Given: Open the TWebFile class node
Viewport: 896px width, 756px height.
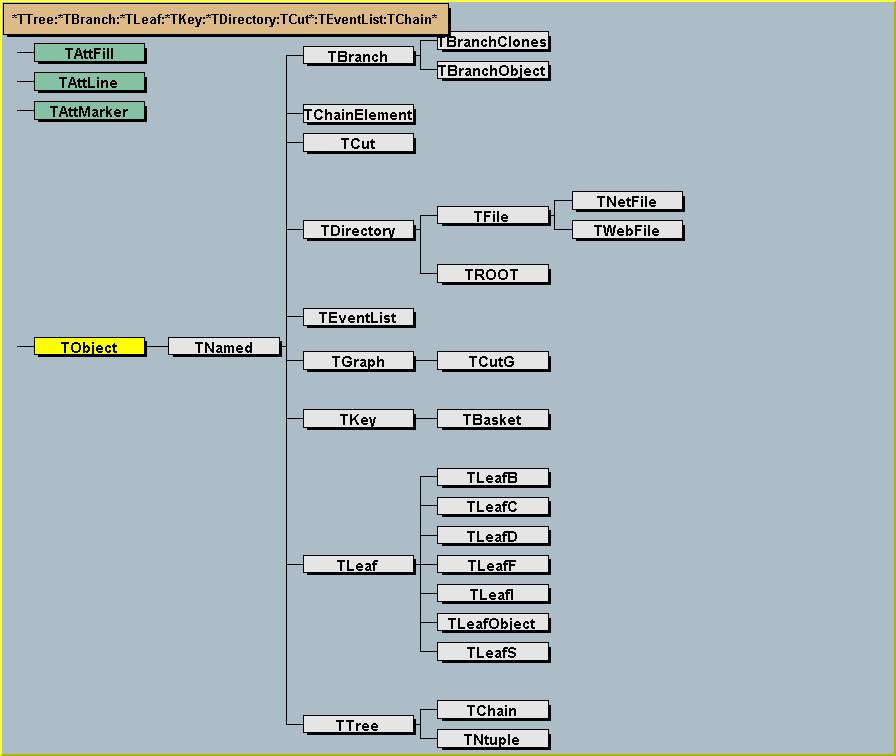Looking at the screenshot, I should [x=627, y=230].
